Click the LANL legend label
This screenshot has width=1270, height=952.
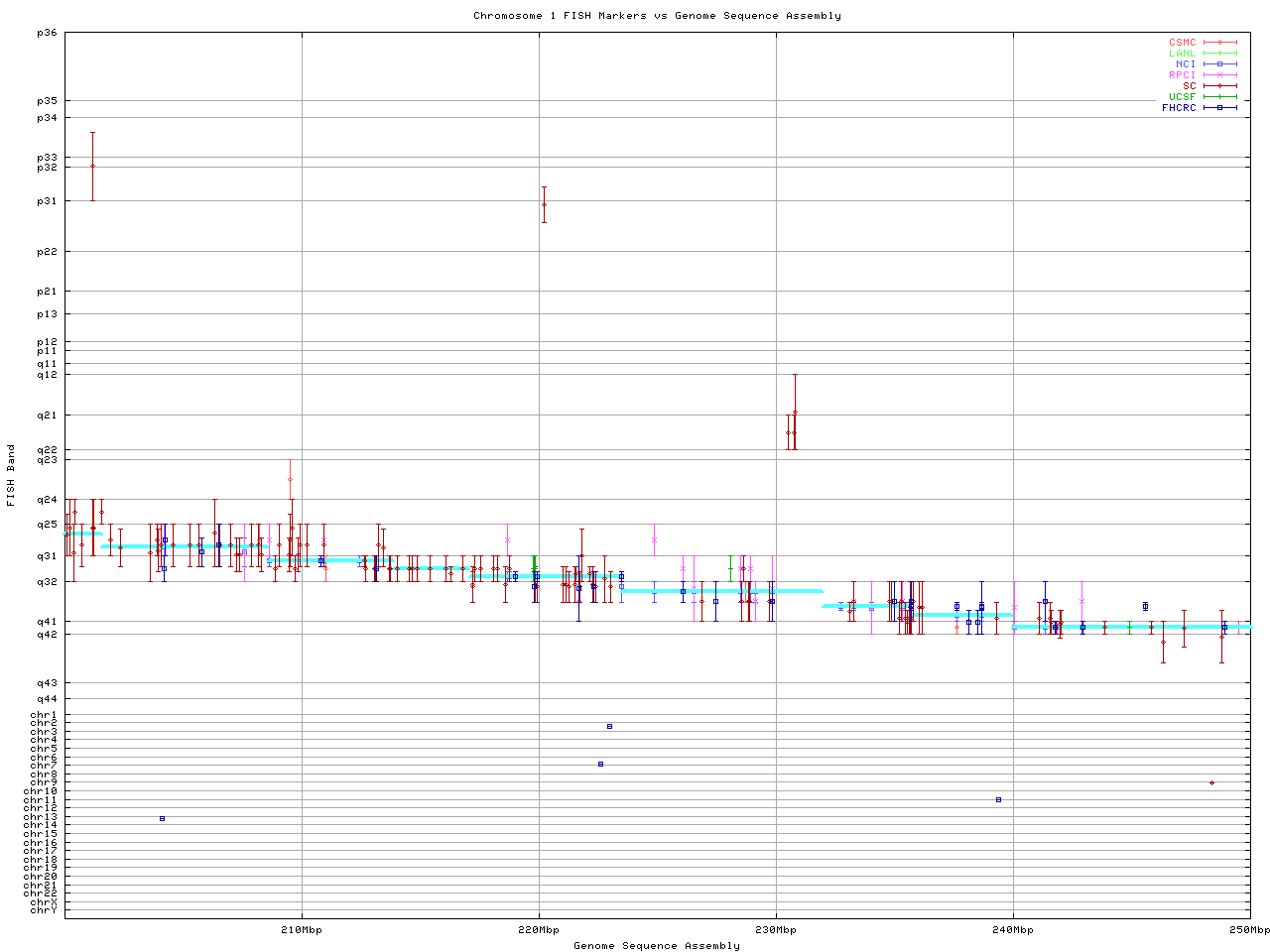pos(1182,54)
